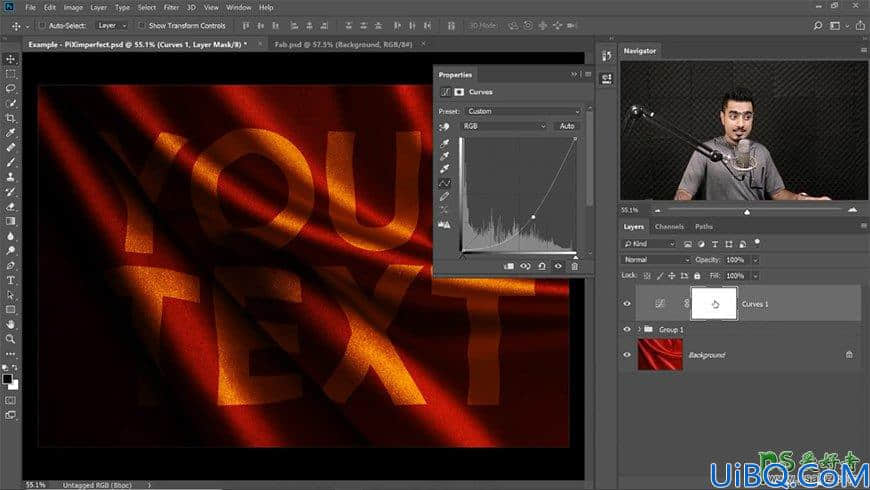
Task: Select the Rectangular Marquee tool
Action: click(x=11, y=74)
